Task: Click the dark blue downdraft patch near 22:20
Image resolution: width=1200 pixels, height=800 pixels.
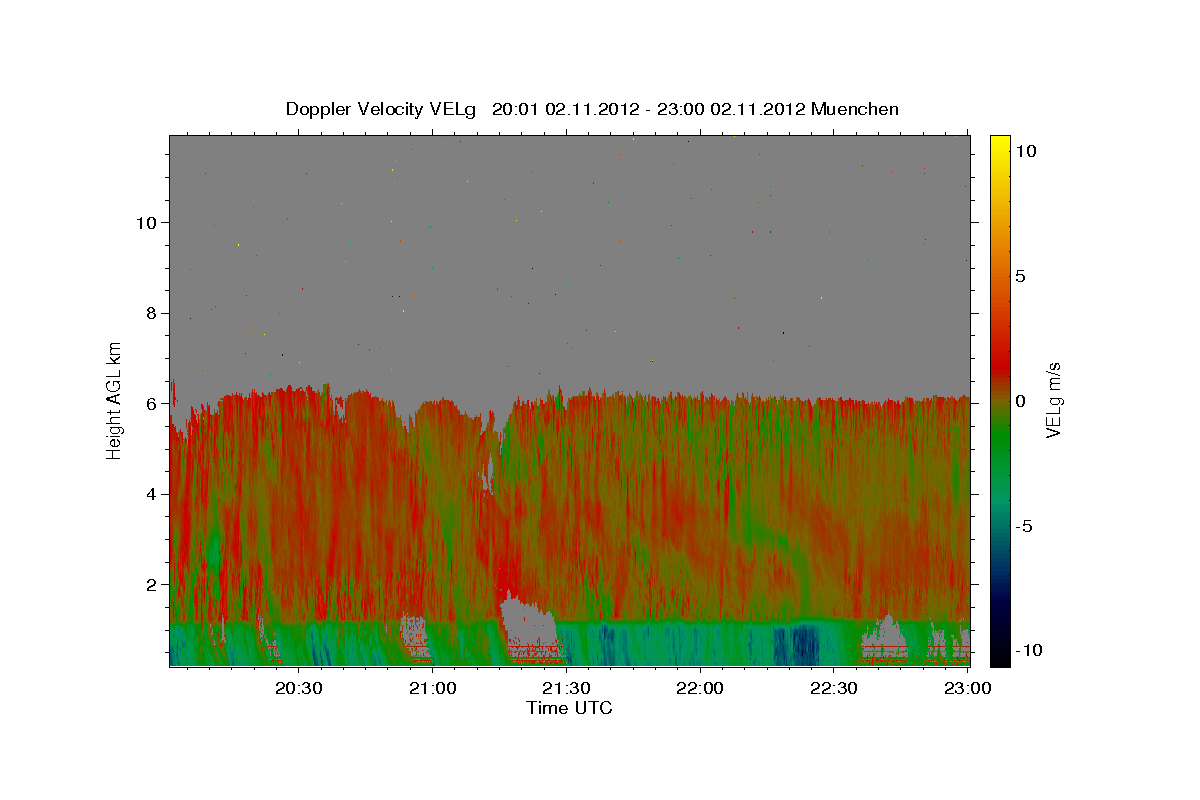Action: click(797, 644)
